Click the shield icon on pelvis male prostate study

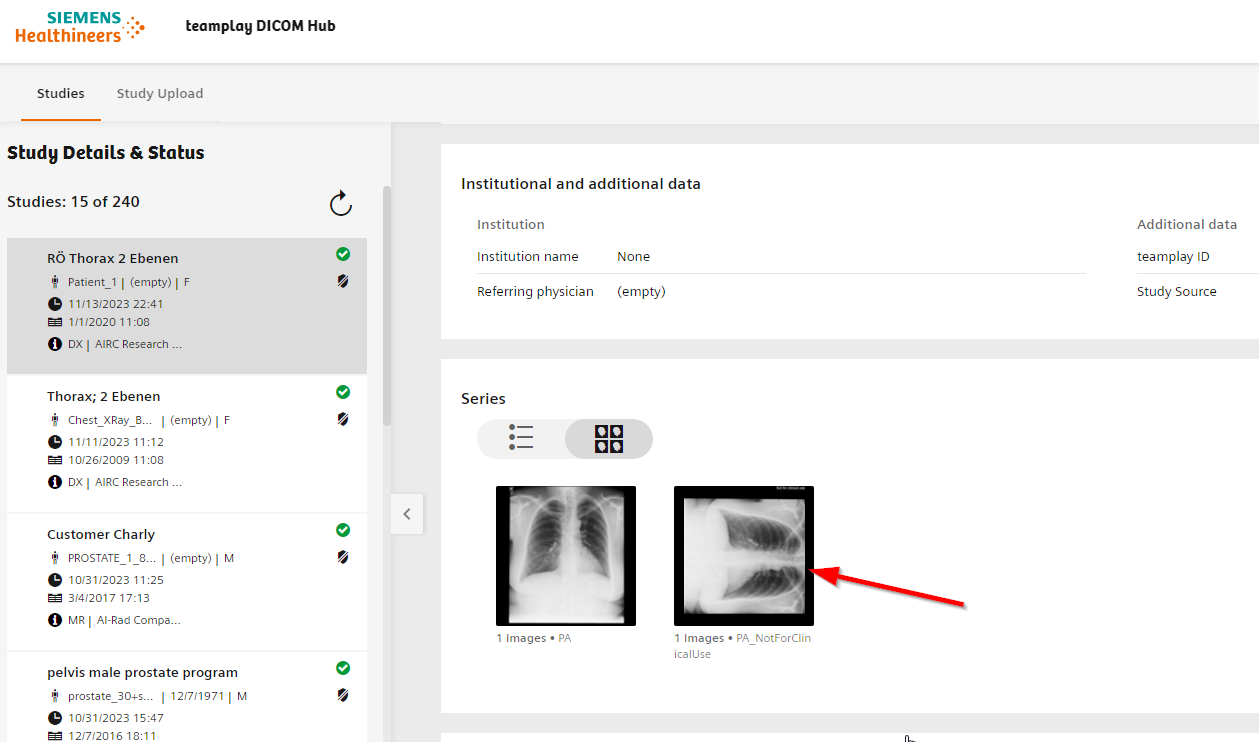[x=343, y=695]
